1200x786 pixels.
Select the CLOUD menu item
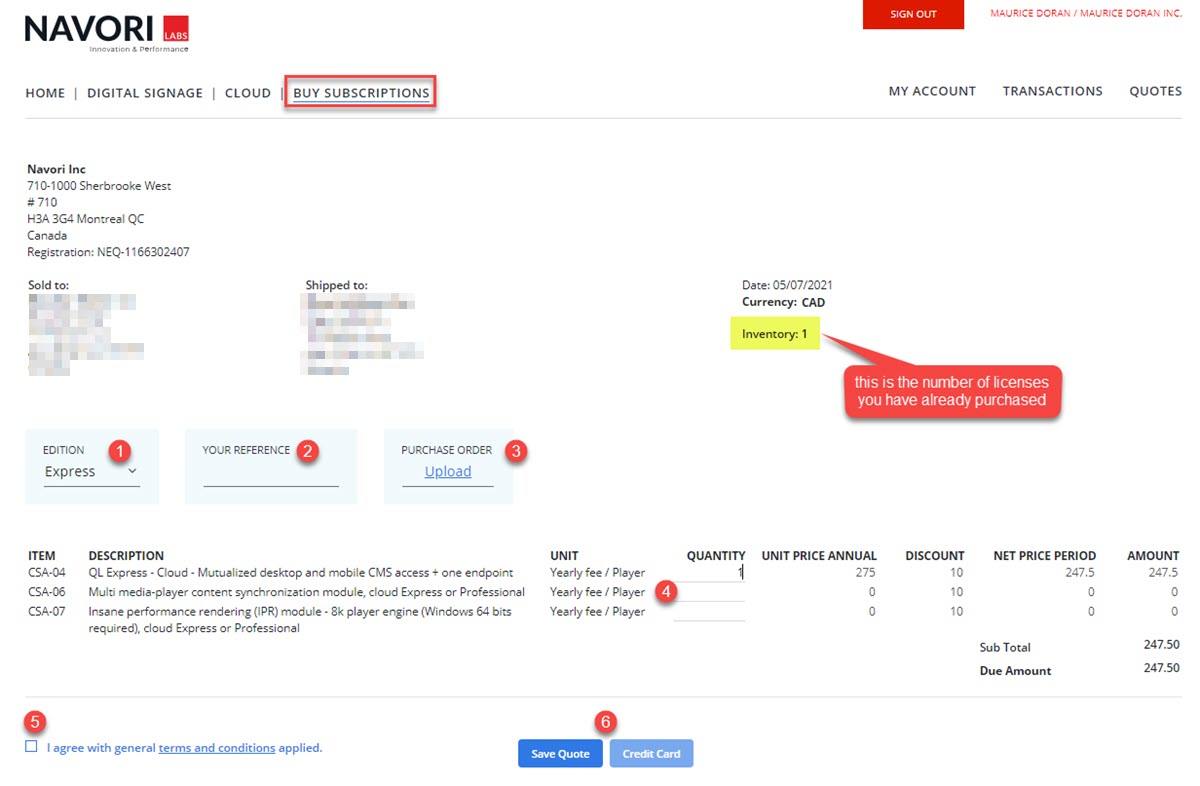coord(248,93)
